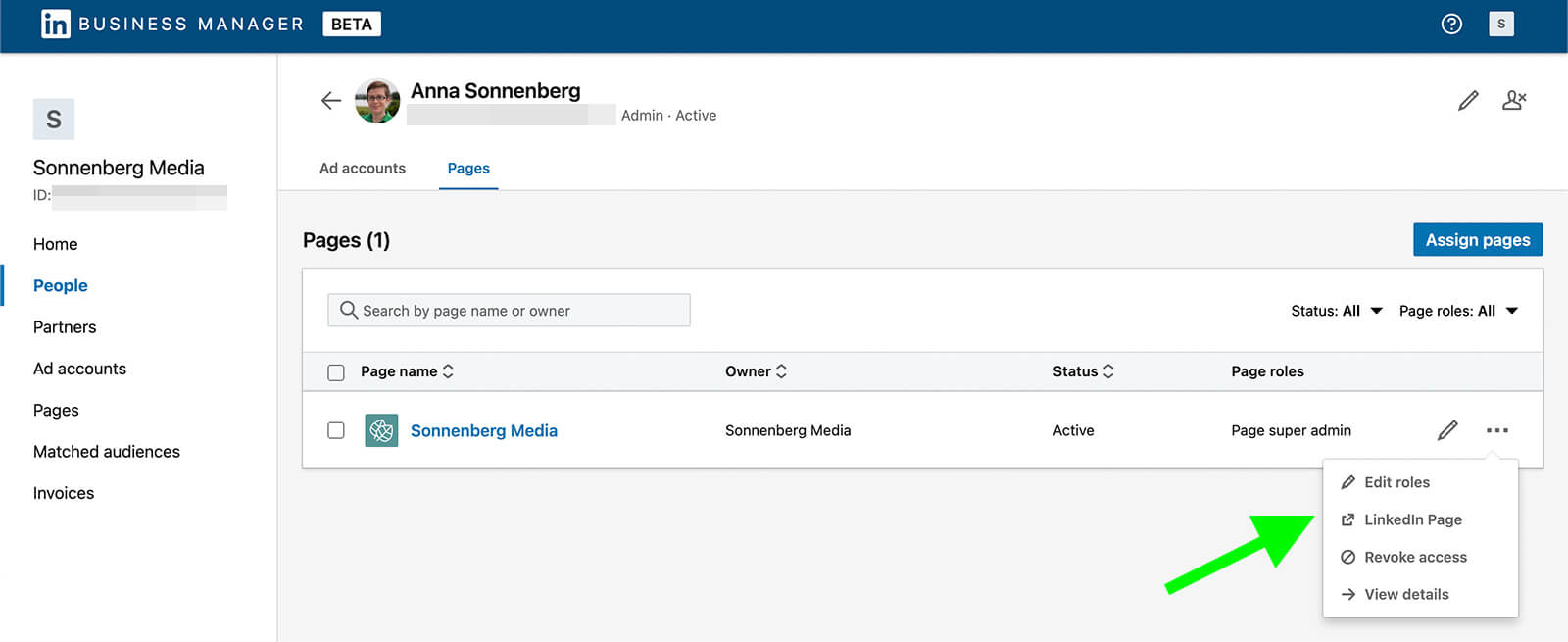Click the Business Manager title text
Screen dimensions: 1568x642
[x=191, y=24]
